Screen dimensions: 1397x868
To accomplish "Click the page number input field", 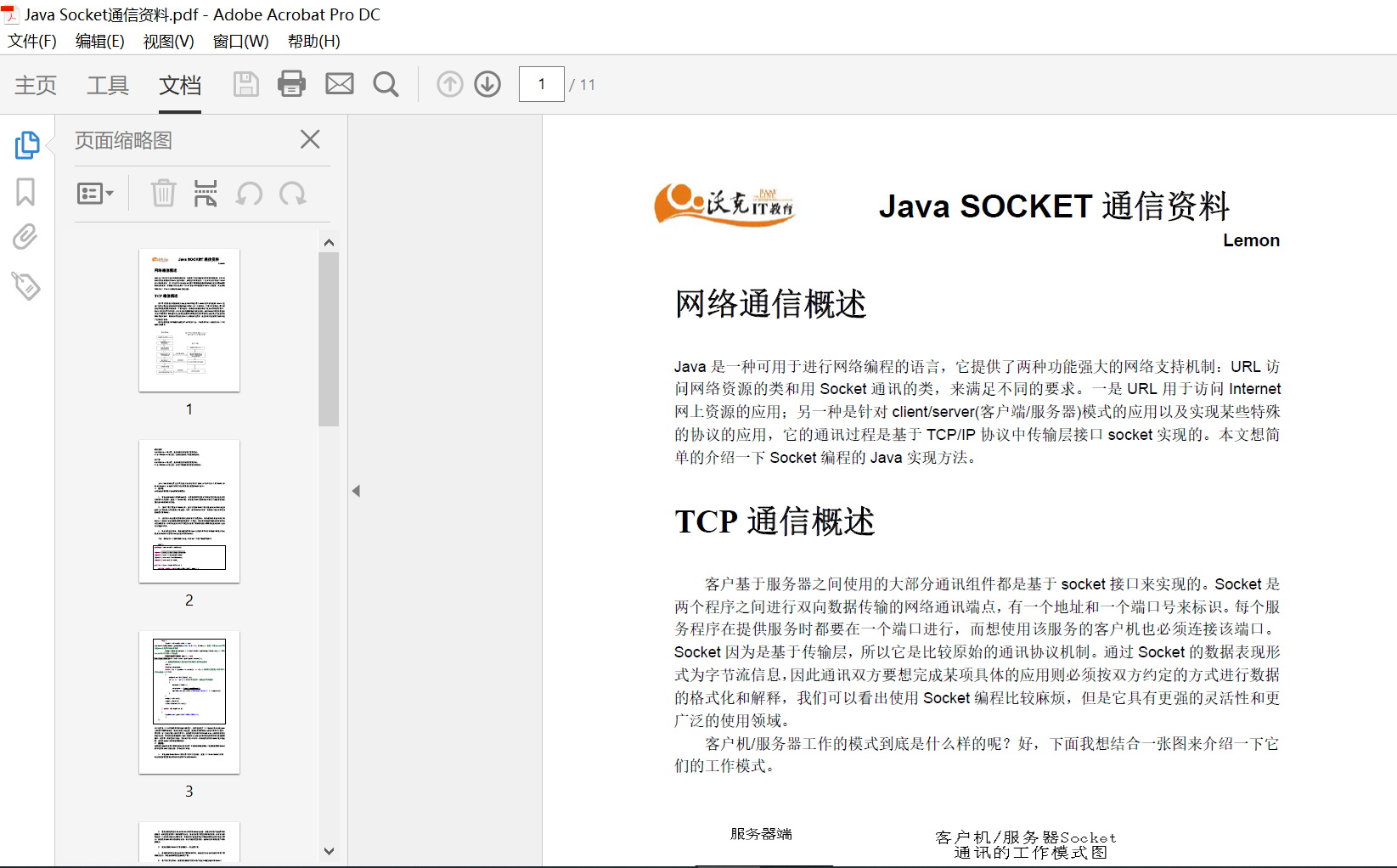I will 542,84.
